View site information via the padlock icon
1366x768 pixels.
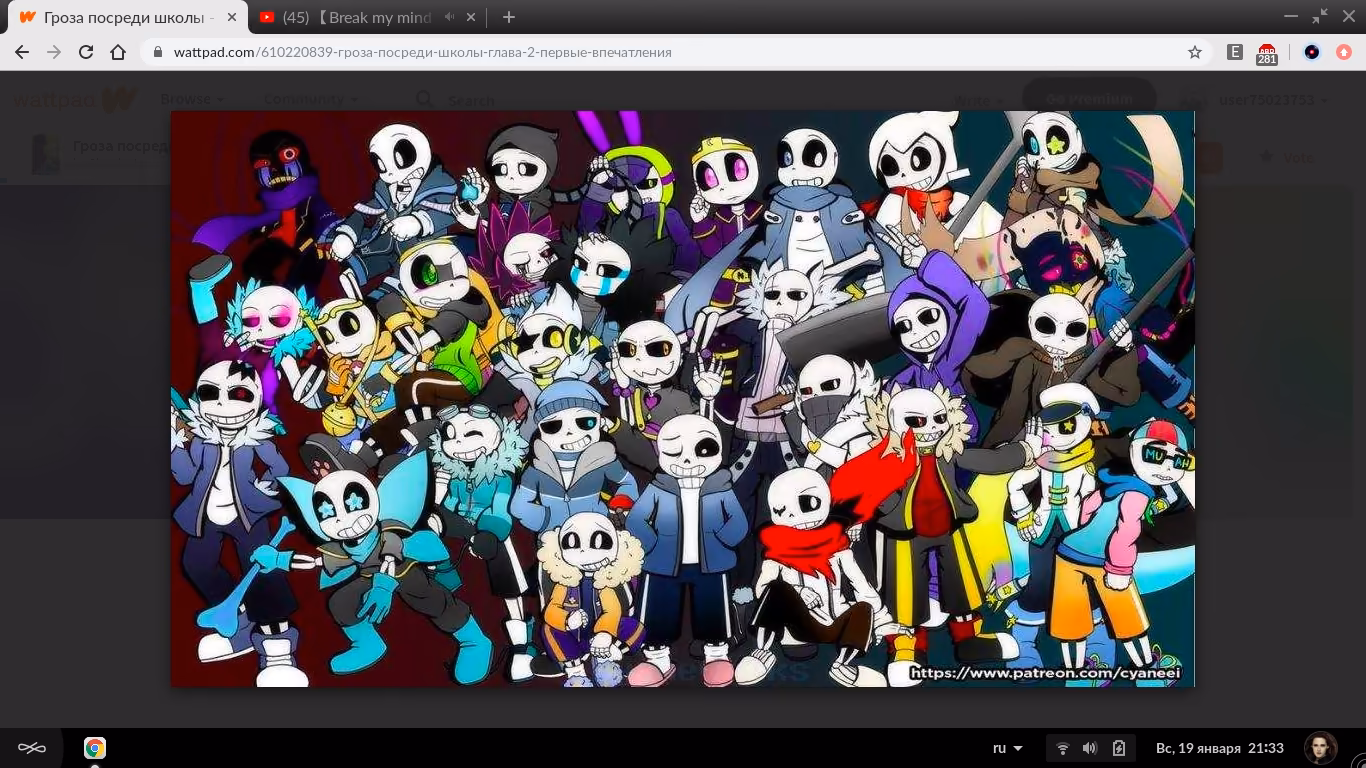(x=157, y=52)
